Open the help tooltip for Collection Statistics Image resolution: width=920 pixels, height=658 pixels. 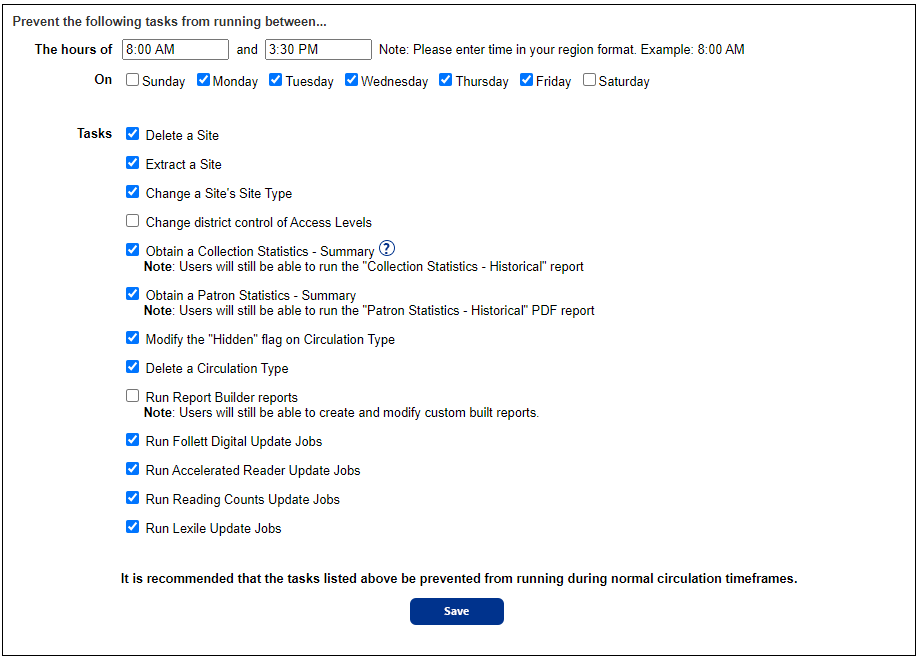tap(386, 248)
